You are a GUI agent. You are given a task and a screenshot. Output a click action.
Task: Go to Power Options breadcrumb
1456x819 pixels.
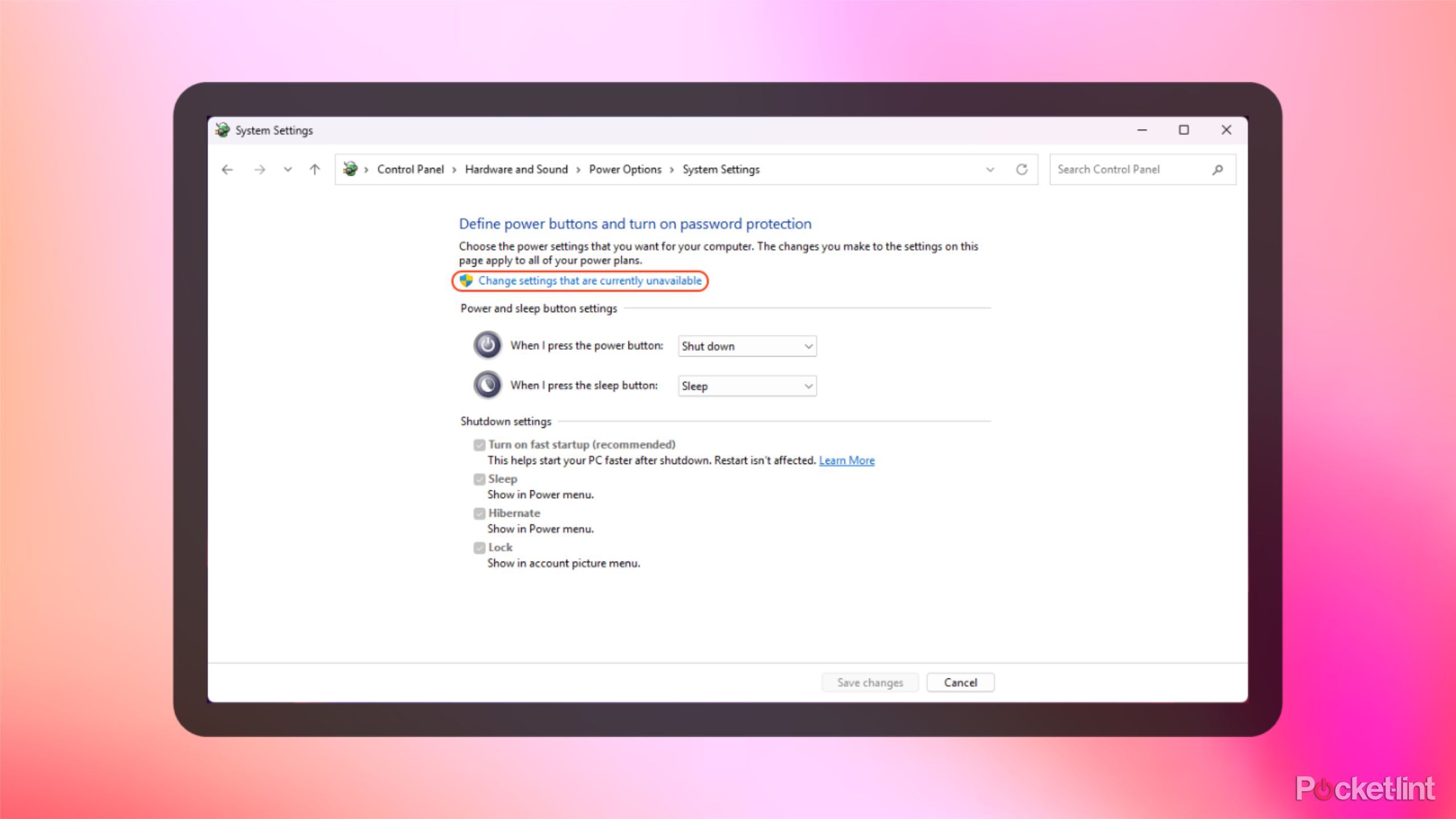click(624, 169)
